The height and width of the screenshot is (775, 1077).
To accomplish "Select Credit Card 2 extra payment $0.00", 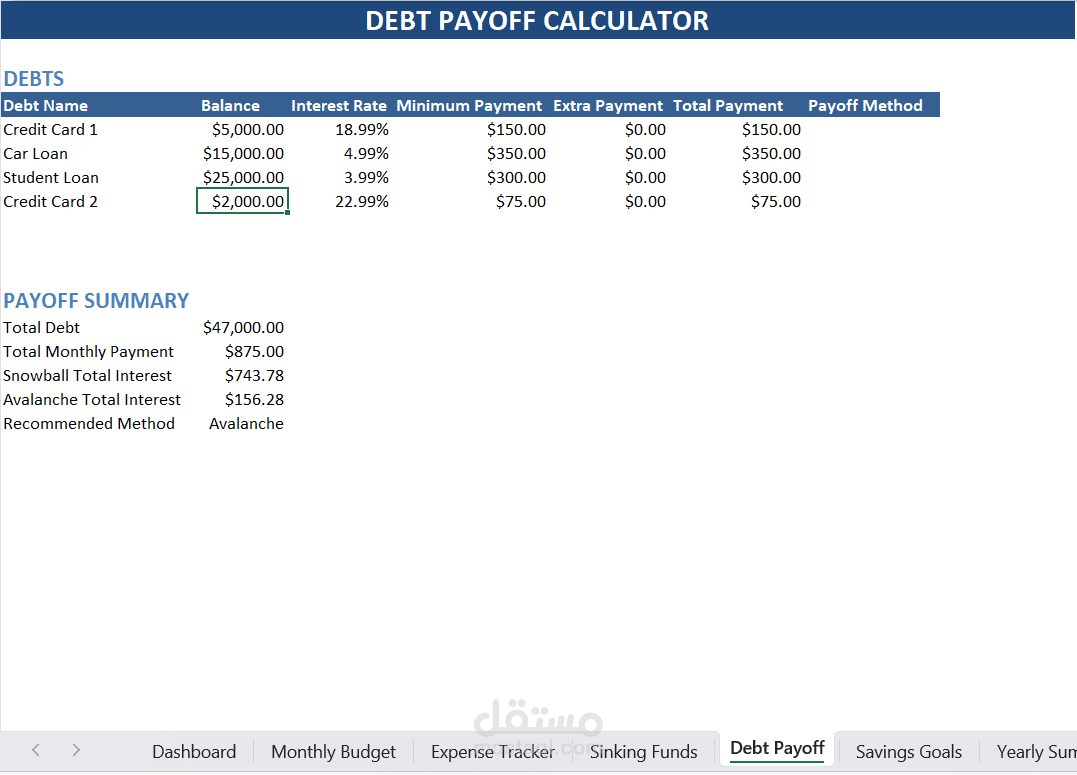I will point(646,202).
